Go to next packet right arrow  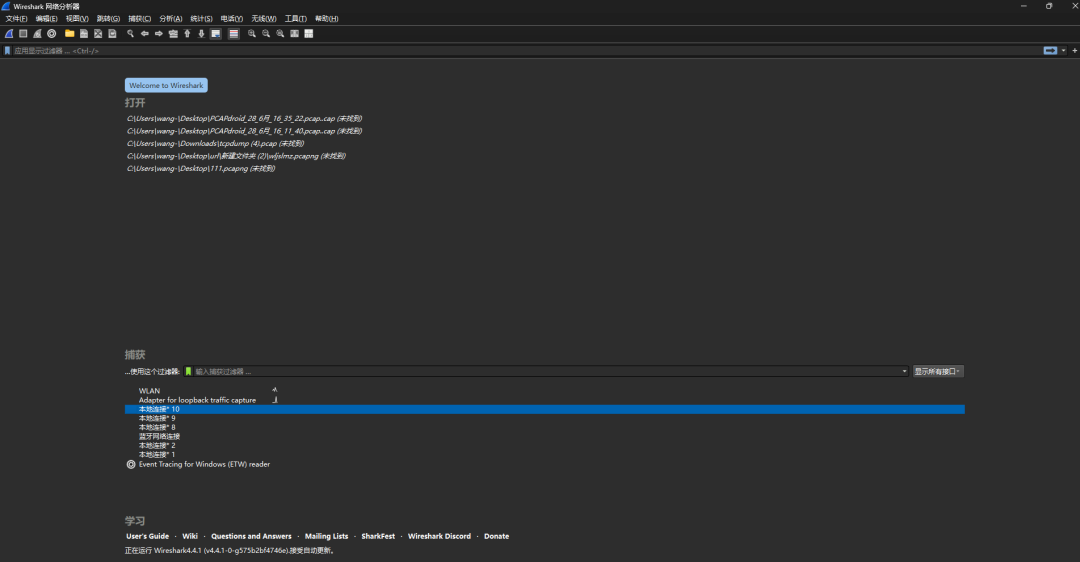159,33
